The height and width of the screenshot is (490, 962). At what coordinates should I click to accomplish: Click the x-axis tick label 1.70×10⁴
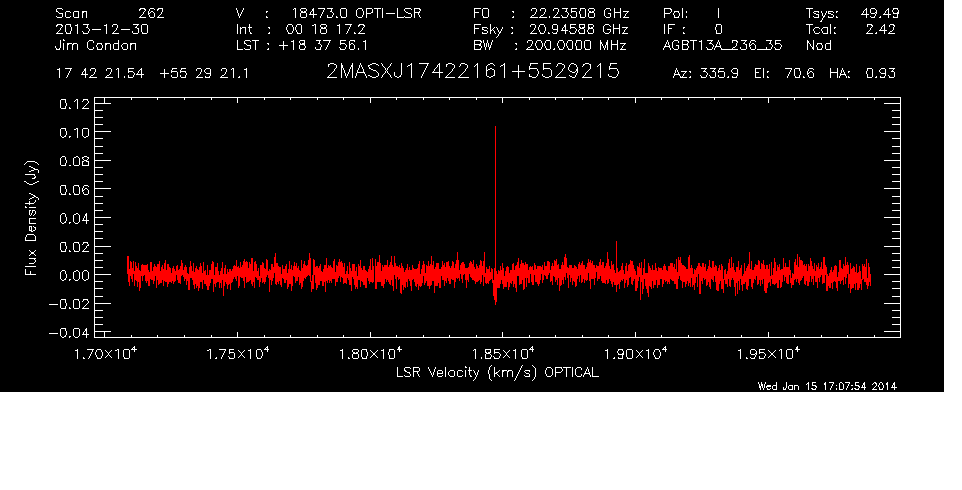pyautogui.click(x=105, y=354)
